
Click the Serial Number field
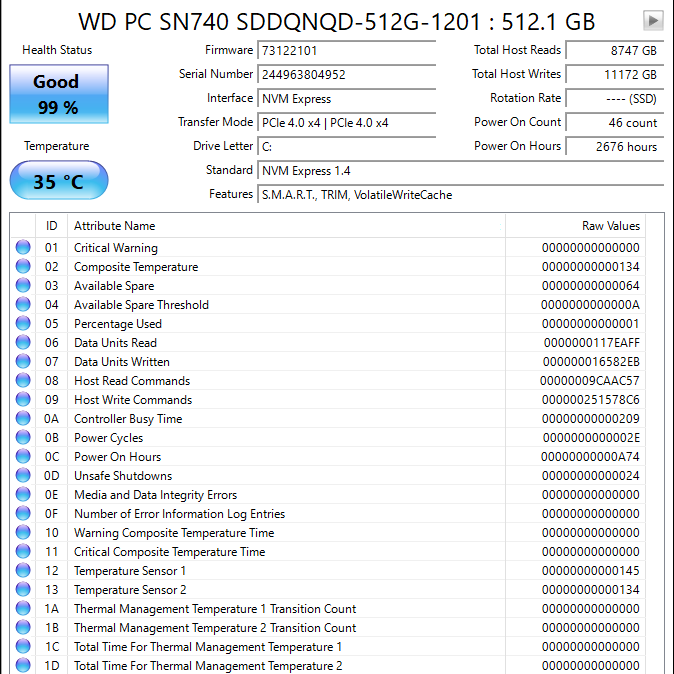pyautogui.click(x=346, y=74)
